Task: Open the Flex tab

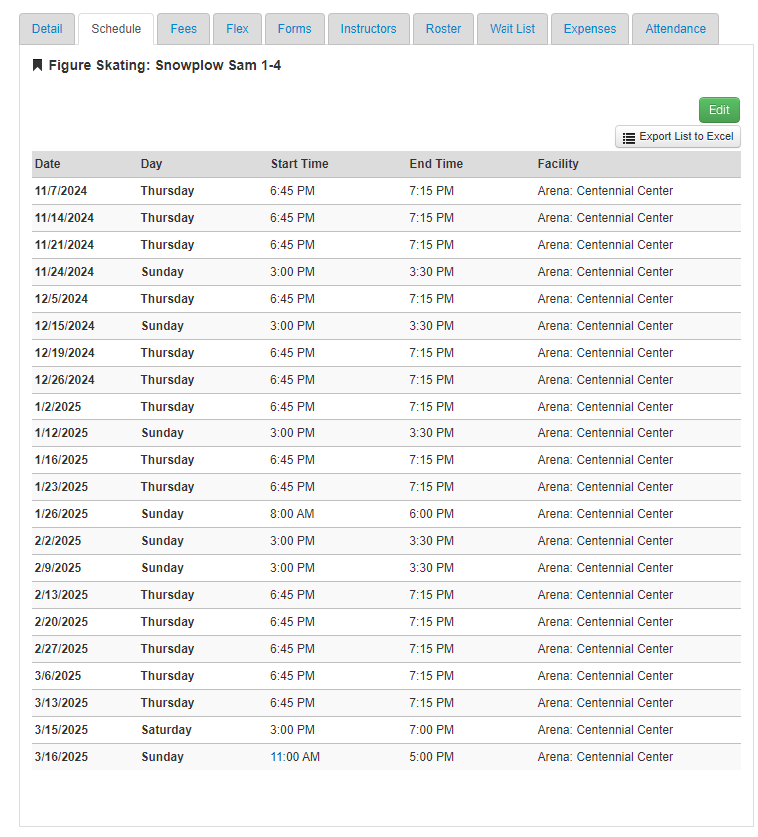Action: tap(237, 29)
